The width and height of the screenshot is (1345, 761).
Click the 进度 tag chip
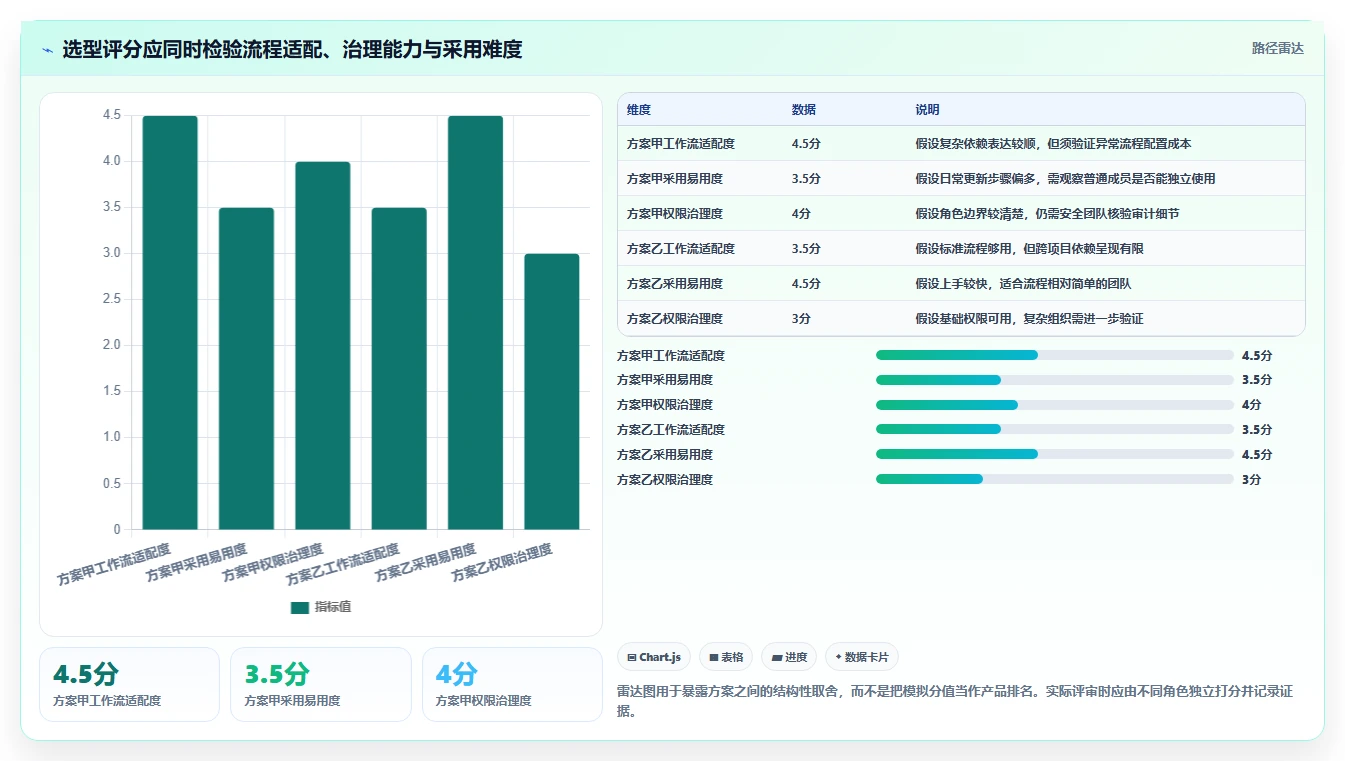coord(789,657)
